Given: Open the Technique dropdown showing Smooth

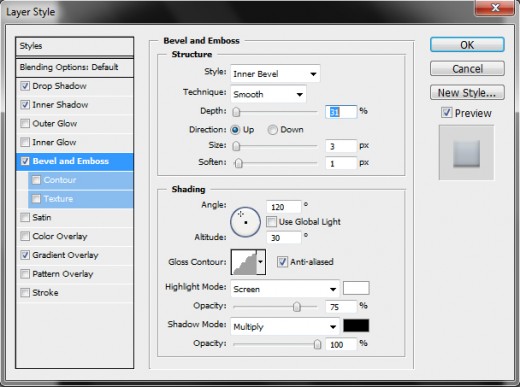Looking at the screenshot, I should [x=268, y=94].
